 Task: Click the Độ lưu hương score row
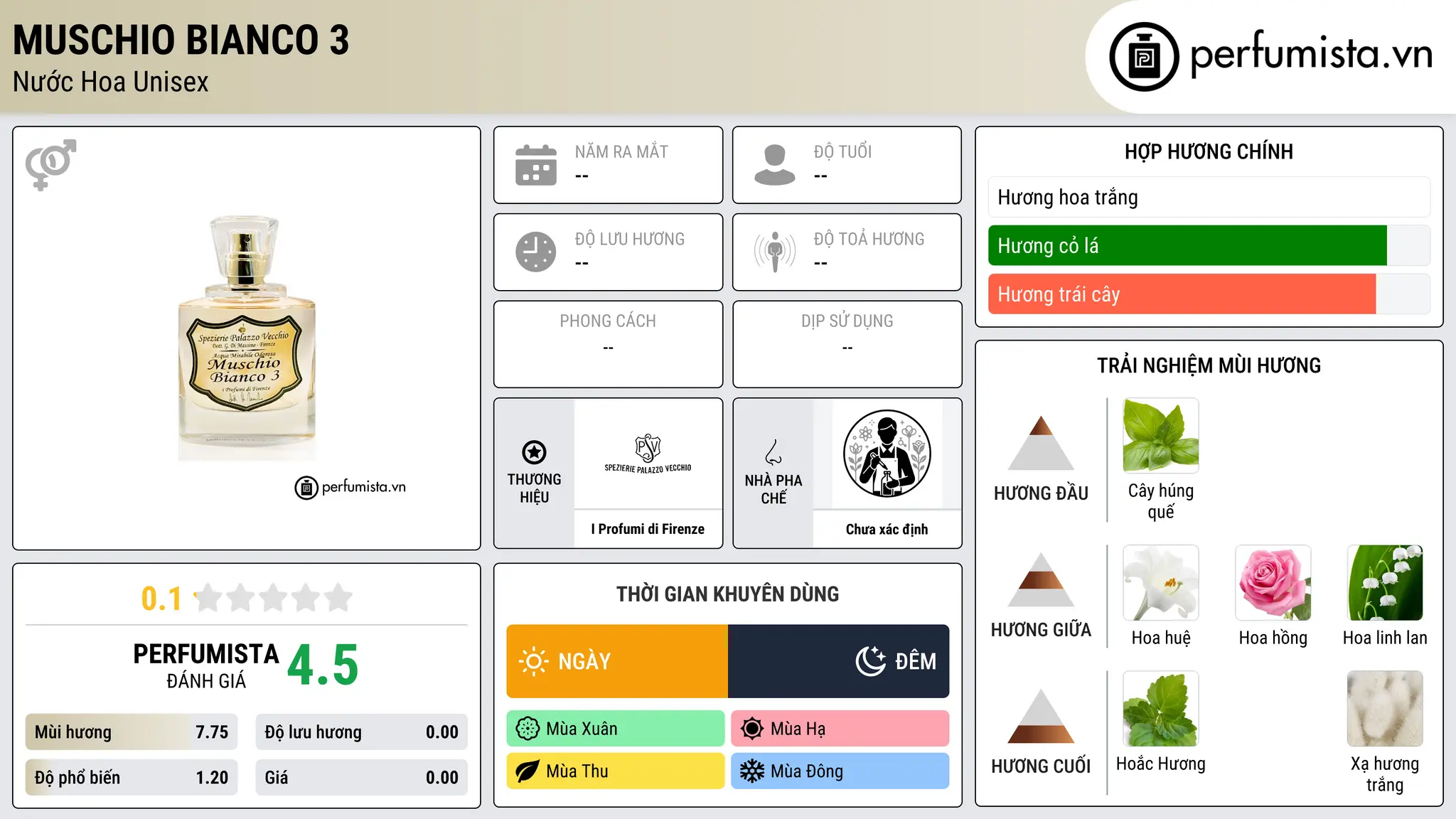coord(362,732)
